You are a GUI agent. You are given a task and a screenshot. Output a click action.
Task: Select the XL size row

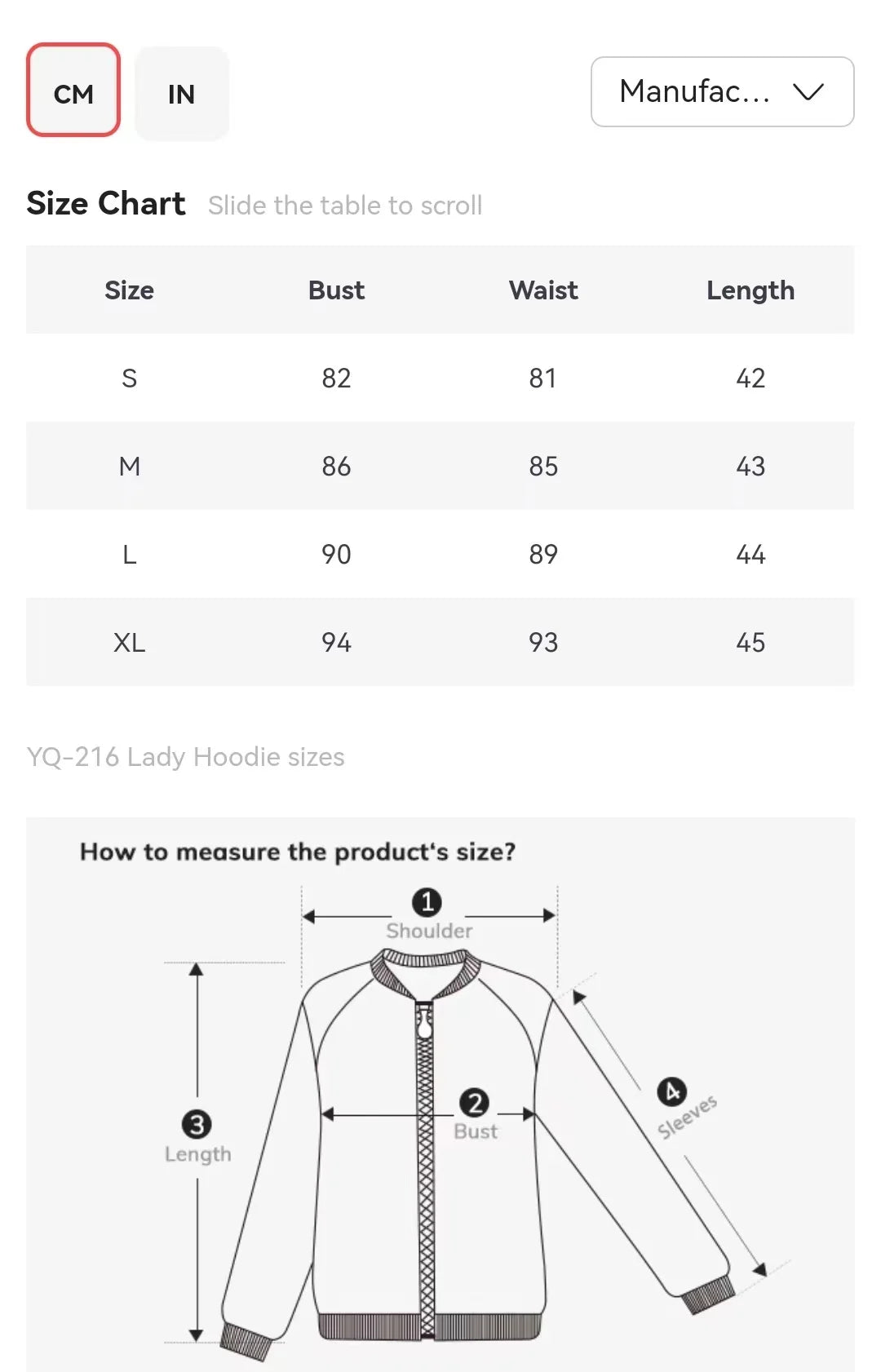(129, 643)
